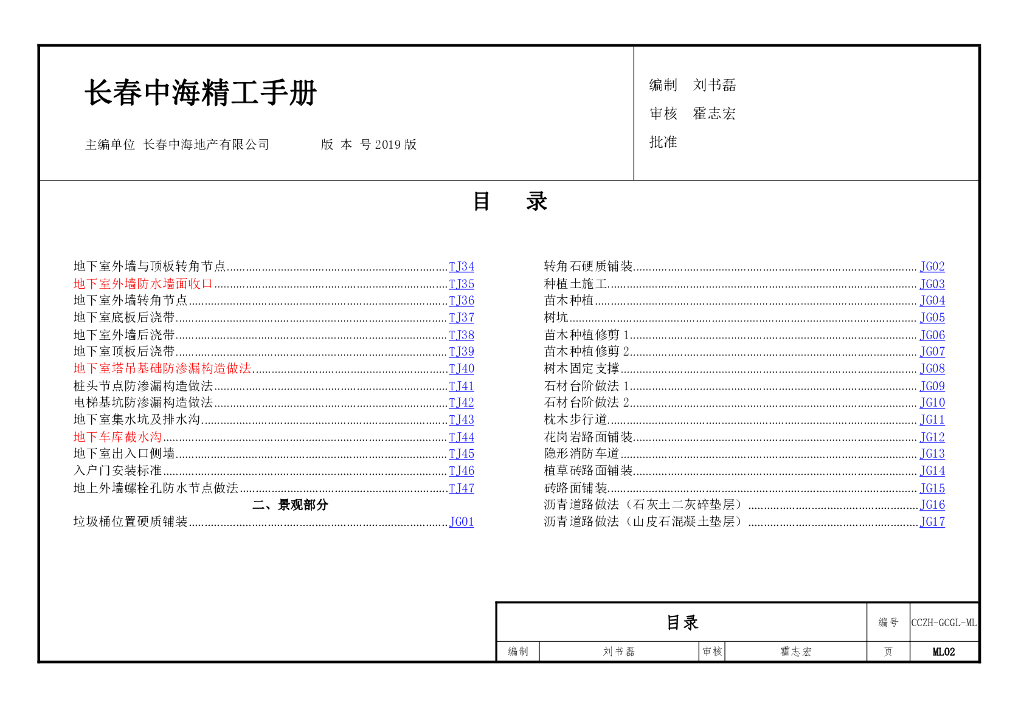1024x724 pixels.
Task: Open the TJ47 page link
Action: pyautogui.click(x=461, y=488)
